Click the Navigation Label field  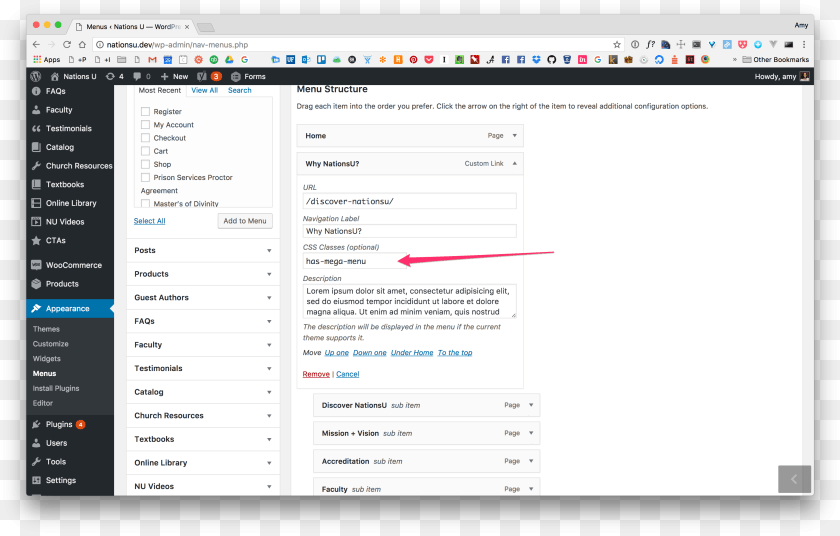pyautogui.click(x=409, y=231)
